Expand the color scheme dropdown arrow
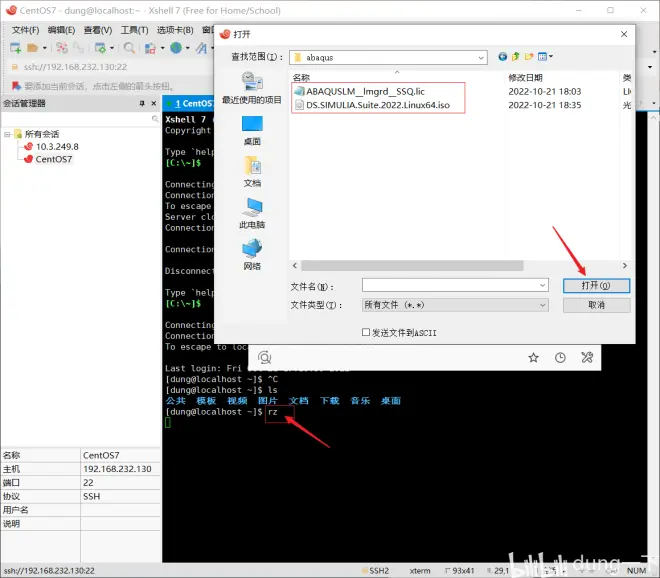The width and height of the screenshot is (660, 578). (162, 48)
